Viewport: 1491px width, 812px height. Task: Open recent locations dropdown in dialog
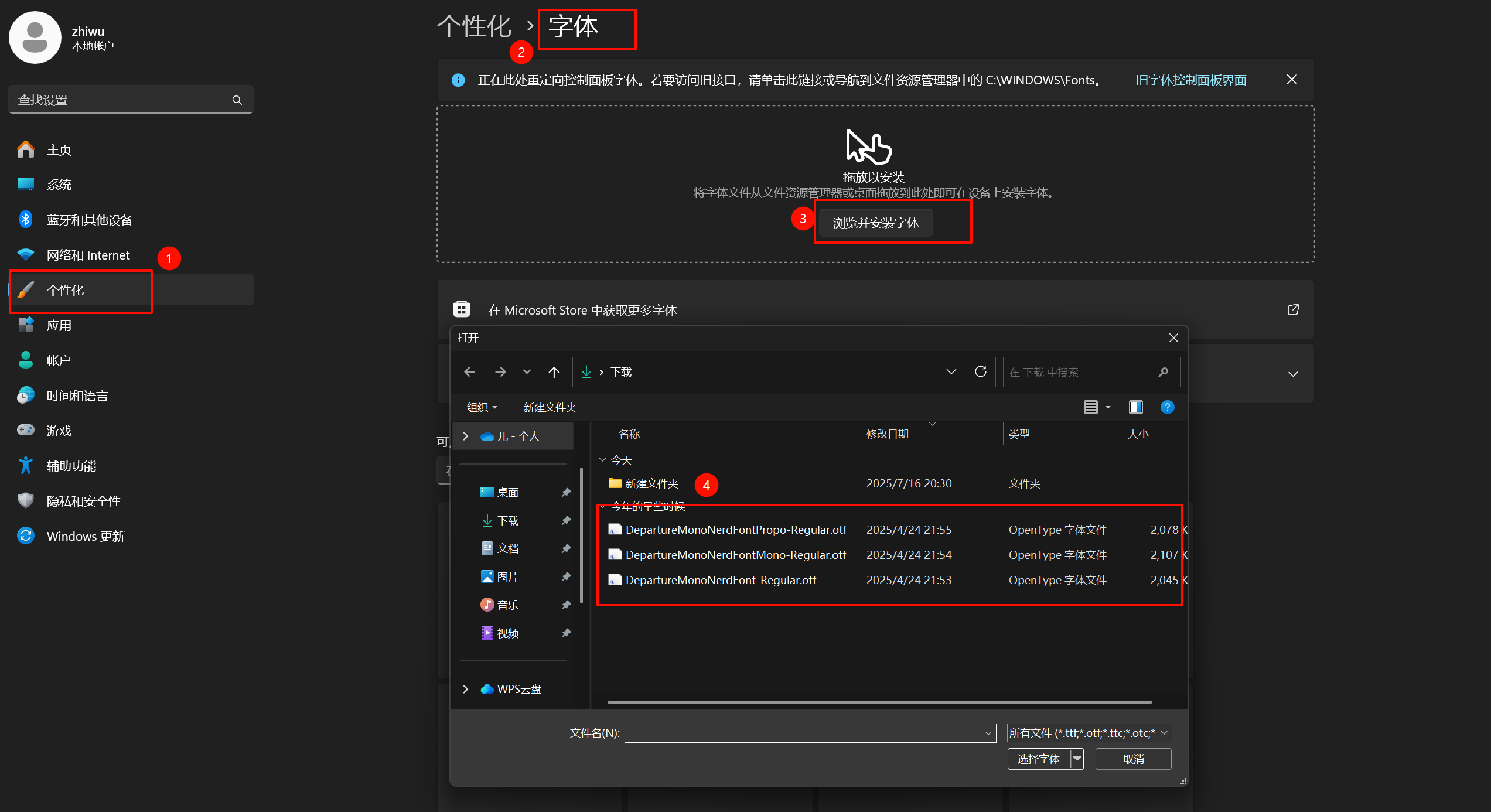pyautogui.click(x=527, y=372)
